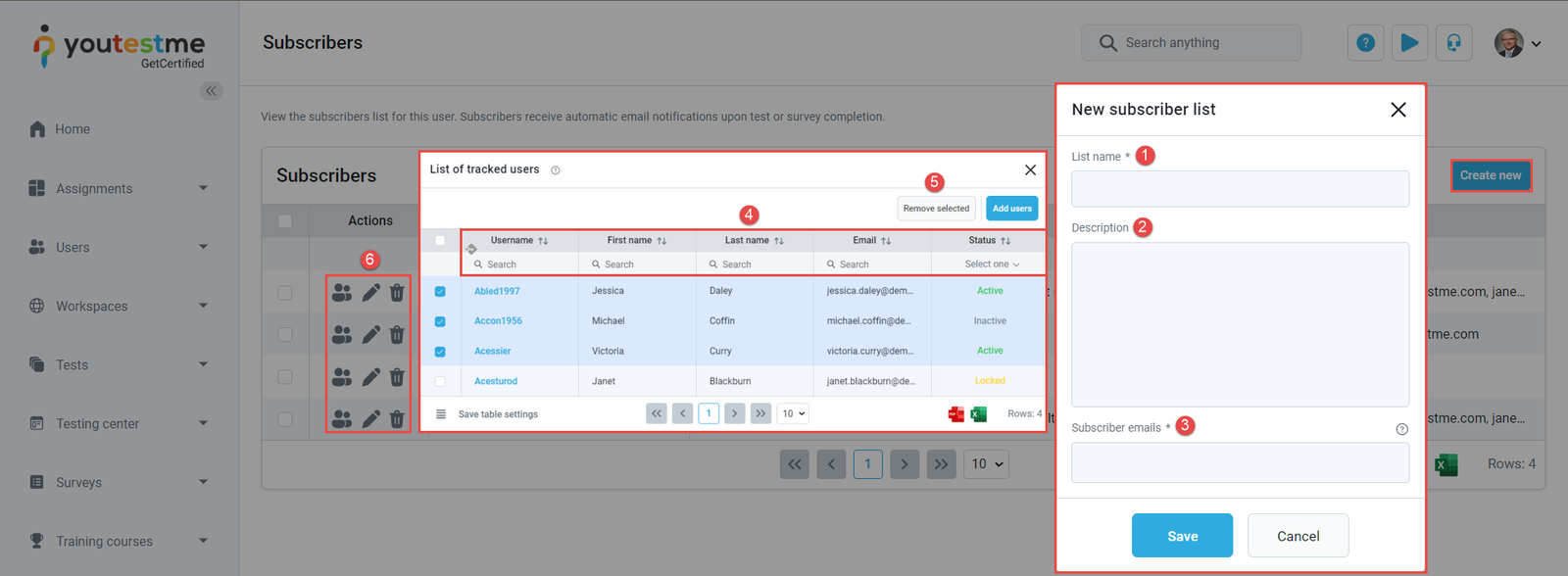The width and height of the screenshot is (1568, 576).
Task: Click the play video tutorial icon
Action: (1409, 43)
